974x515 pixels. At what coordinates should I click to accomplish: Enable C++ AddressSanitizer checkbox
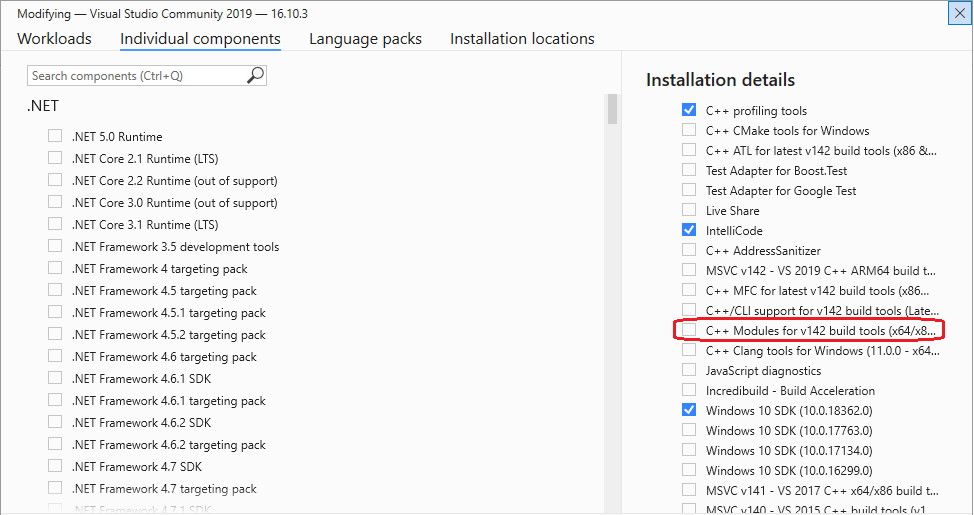pos(689,250)
